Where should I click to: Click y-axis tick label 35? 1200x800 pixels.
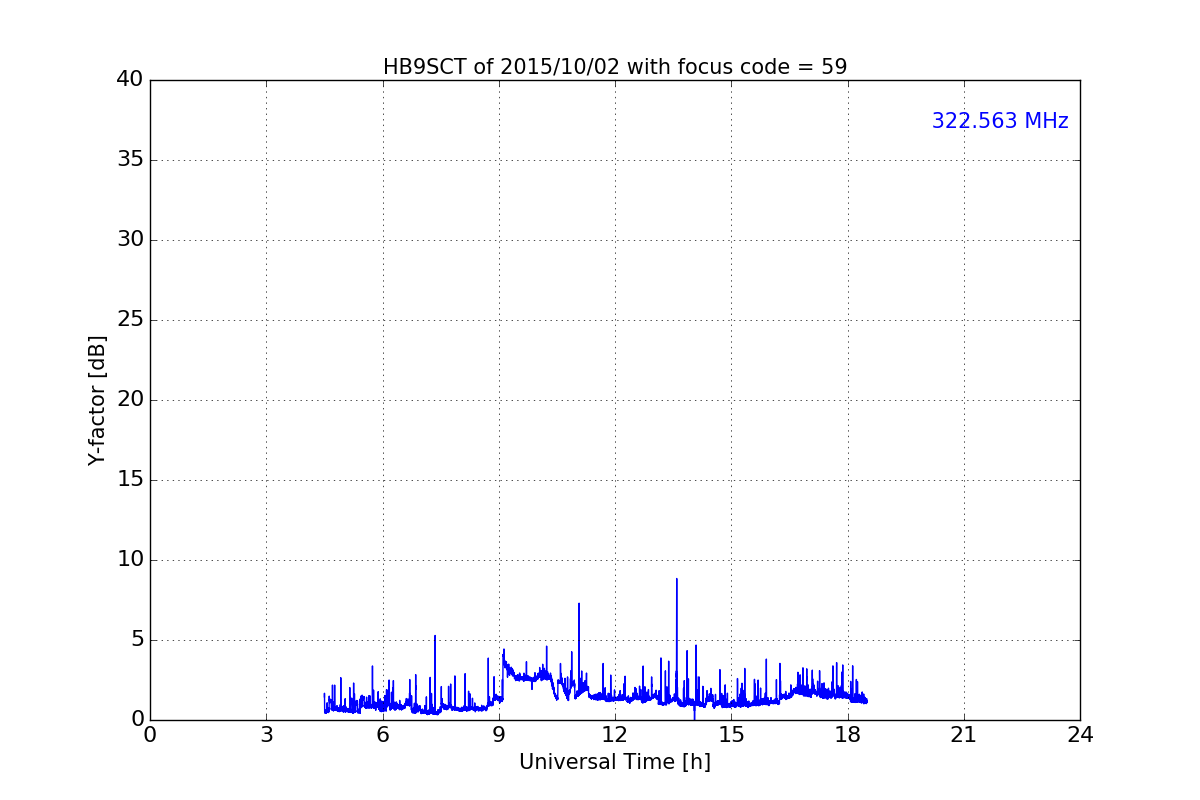point(130,160)
